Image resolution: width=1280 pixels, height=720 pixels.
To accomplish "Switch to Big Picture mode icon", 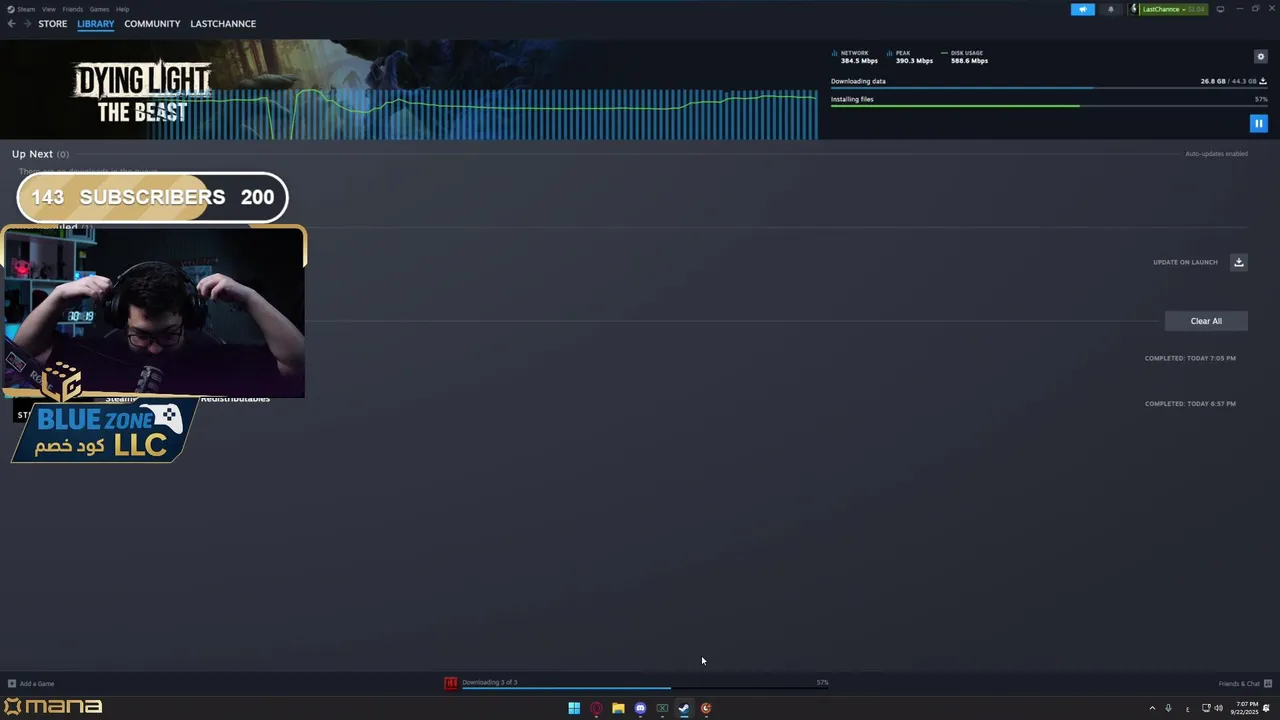I will point(1220,9).
